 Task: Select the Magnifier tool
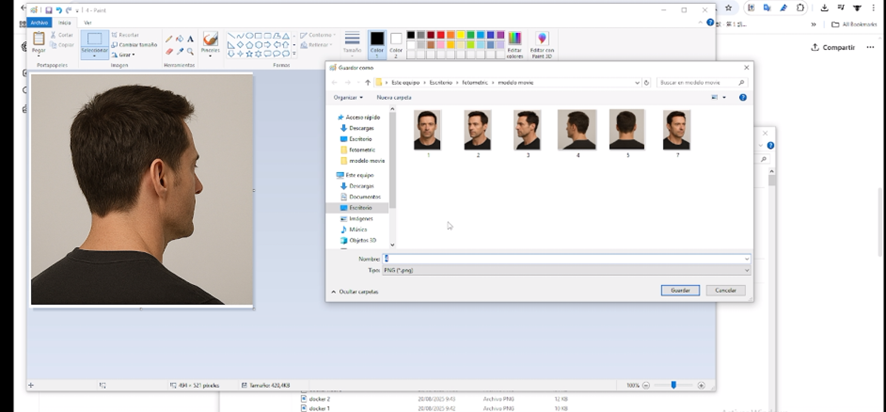190,51
